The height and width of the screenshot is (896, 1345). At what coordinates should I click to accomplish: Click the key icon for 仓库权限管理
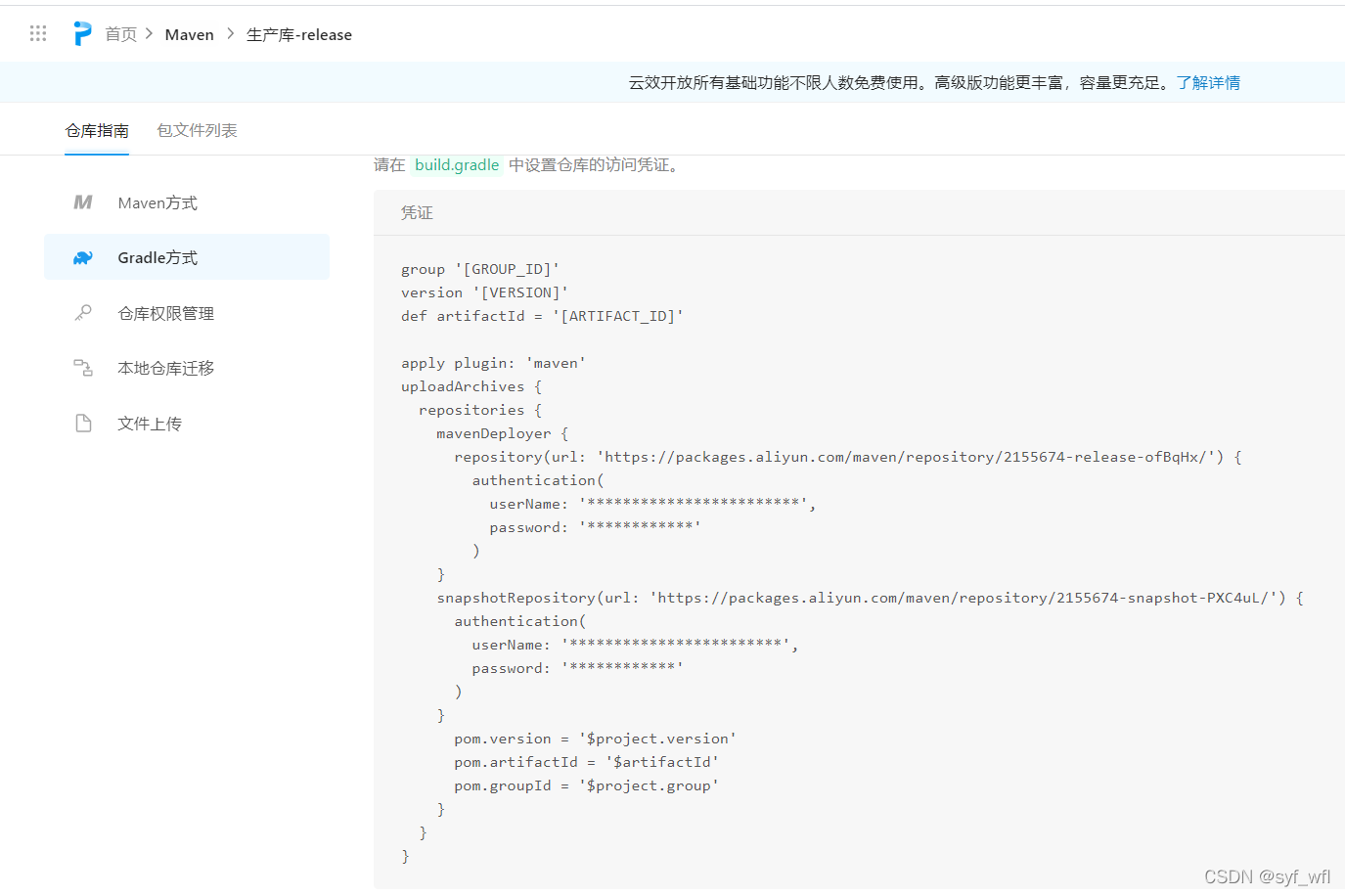click(x=83, y=313)
